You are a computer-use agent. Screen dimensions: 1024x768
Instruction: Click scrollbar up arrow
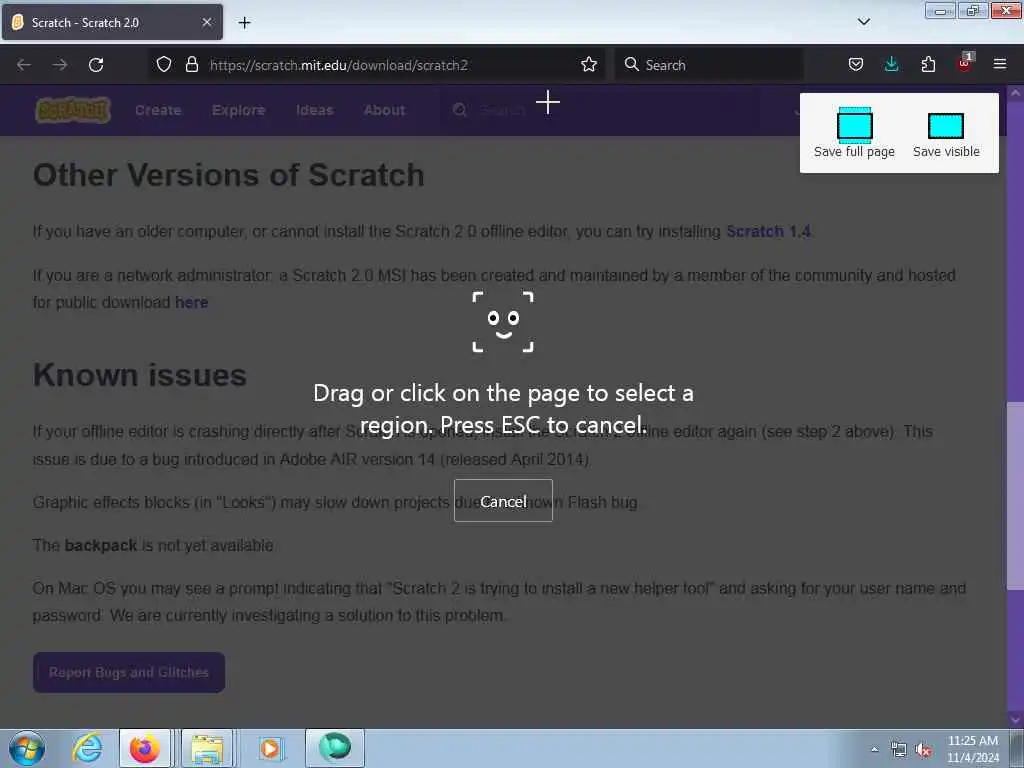pos(1015,93)
